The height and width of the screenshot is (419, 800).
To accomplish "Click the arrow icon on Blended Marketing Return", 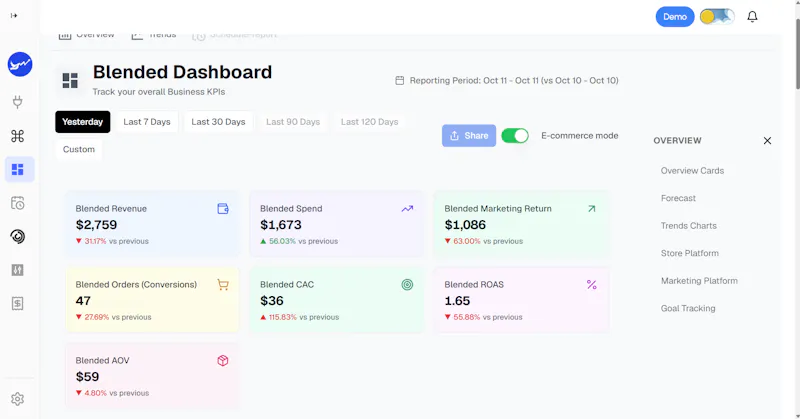I will point(591,209).
